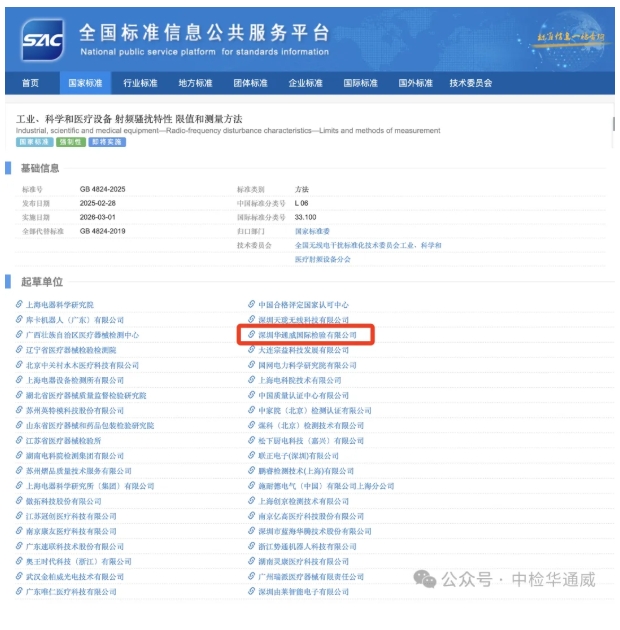Image resolution: width=620 pixels, height=630 pixels.
Task: Open the 南京亿高医疗科技股份有限公司 link
Action: [311, 516]
